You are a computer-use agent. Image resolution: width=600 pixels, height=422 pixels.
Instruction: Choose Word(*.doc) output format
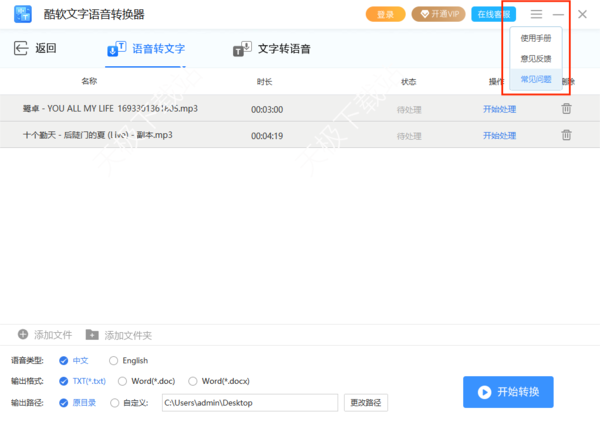[x=123, y=381]
